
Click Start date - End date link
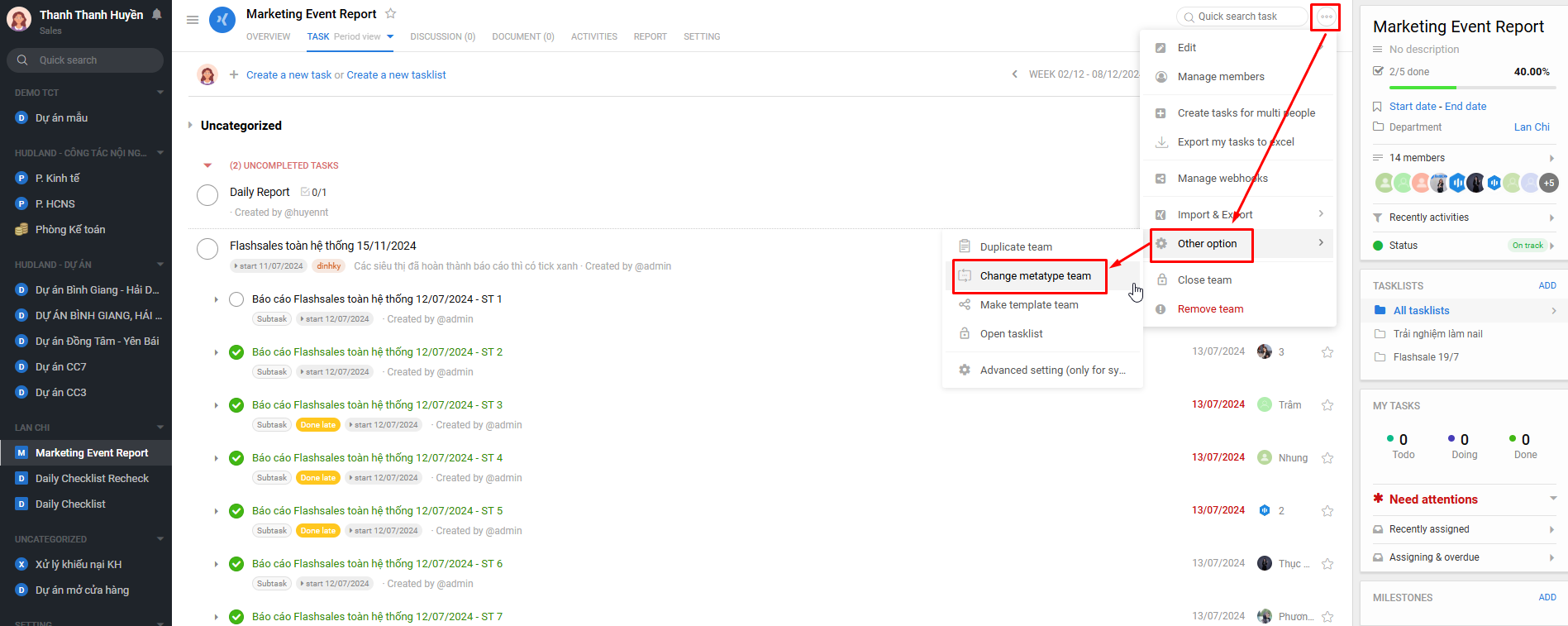[x=1437, y=107]
